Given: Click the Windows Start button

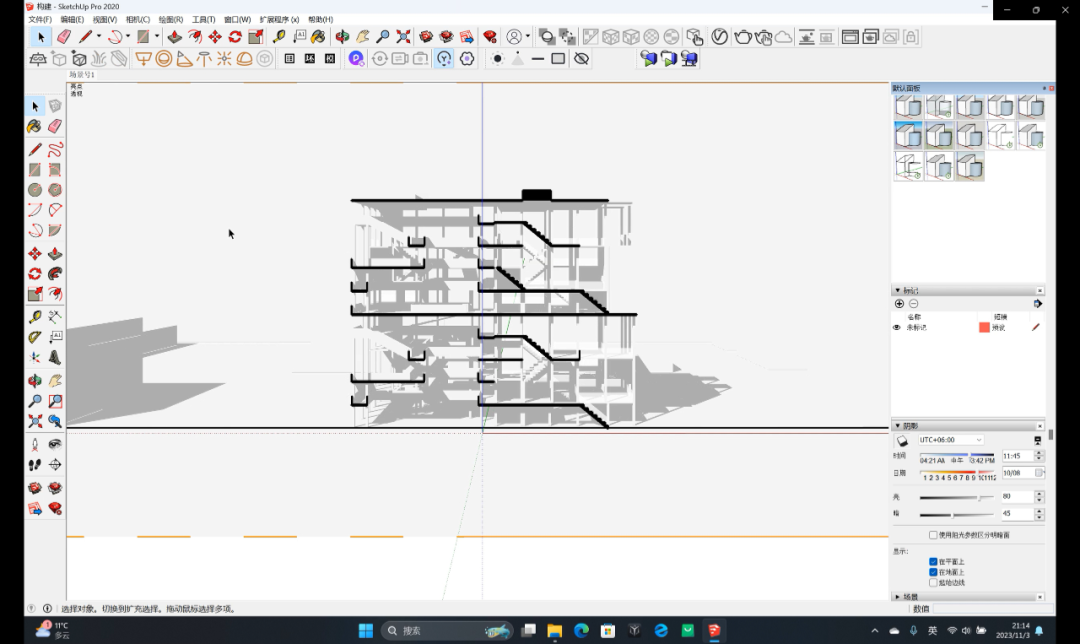Looking at the screenshot, I should pos(366,630).
